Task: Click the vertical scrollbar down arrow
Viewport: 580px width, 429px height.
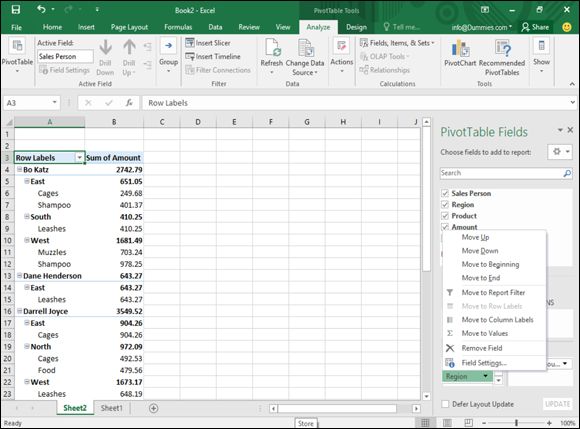Action: (426, 396)
